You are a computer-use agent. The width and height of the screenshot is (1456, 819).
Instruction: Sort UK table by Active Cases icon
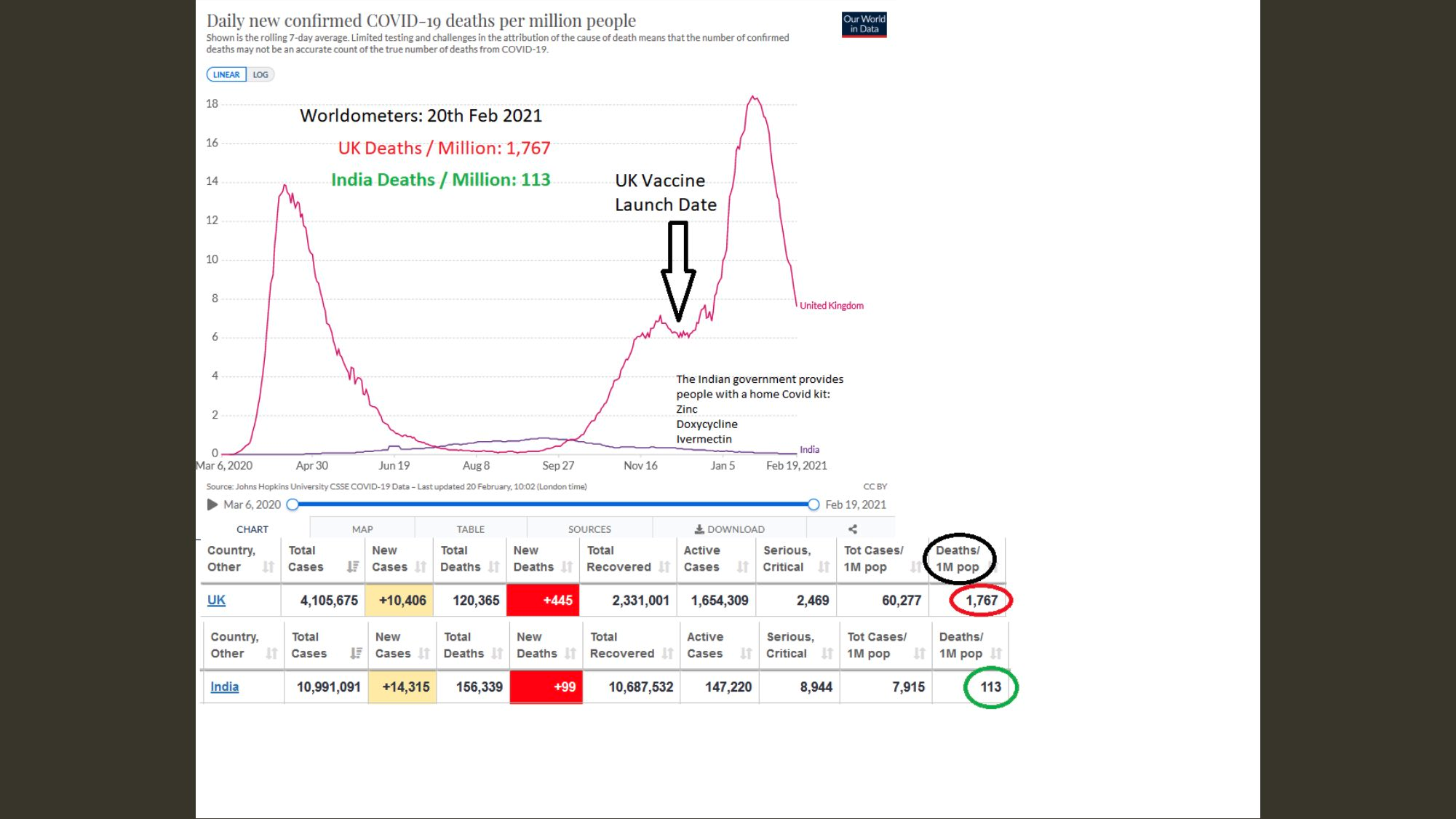(x=742, y=567)
